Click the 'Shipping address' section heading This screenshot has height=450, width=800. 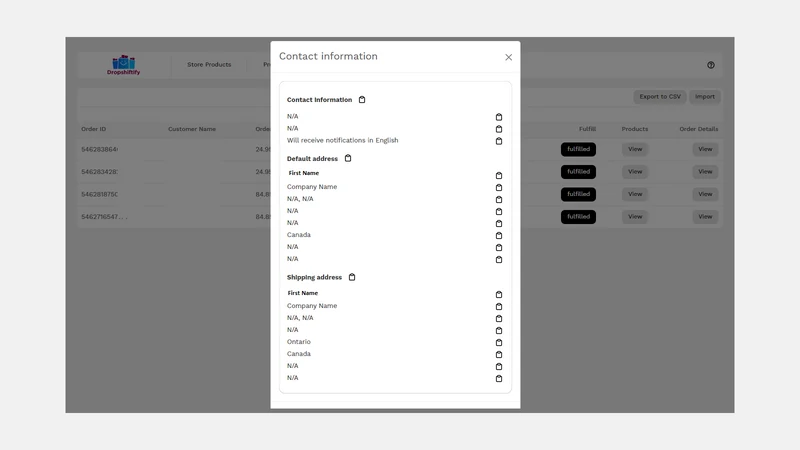[314, 278]
